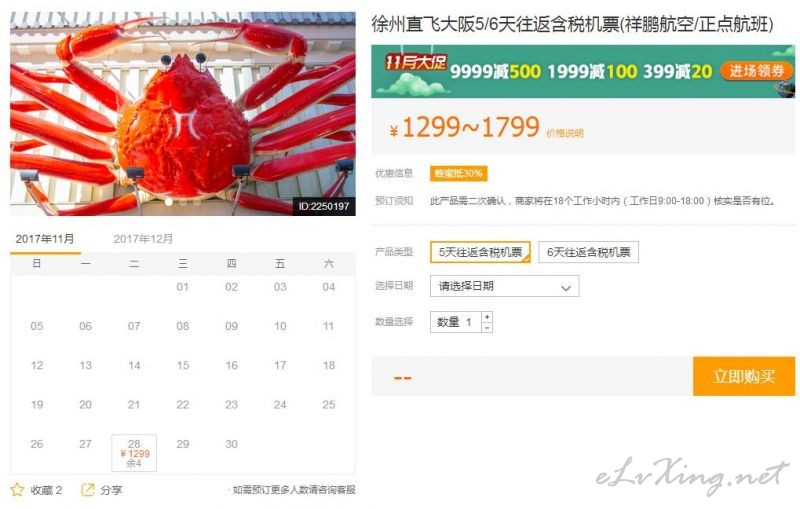Open the 价格说明 price explanation link
The height and width of the screenshot is (509, 800).
[x=564, y=133]
